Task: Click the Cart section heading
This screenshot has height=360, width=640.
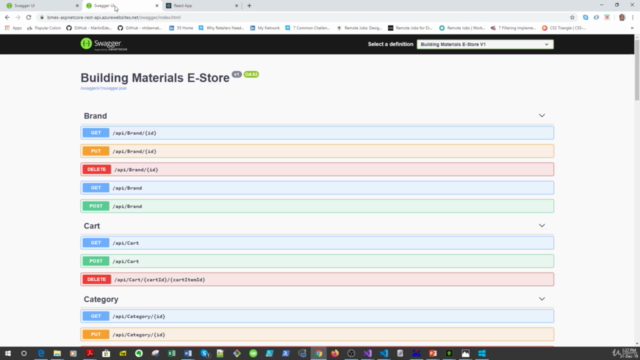Action: coord(92,226)
